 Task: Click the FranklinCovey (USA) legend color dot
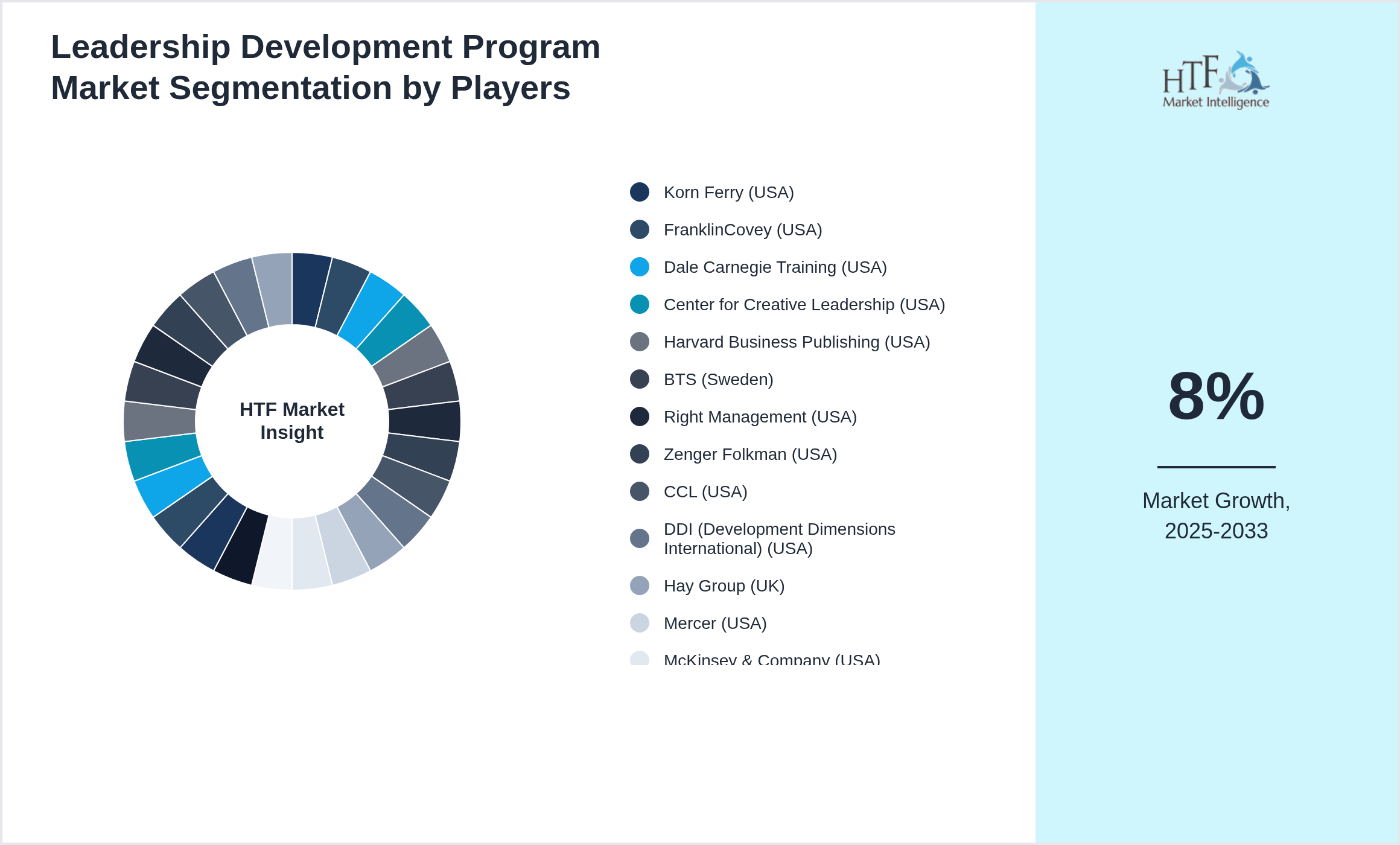640,229
